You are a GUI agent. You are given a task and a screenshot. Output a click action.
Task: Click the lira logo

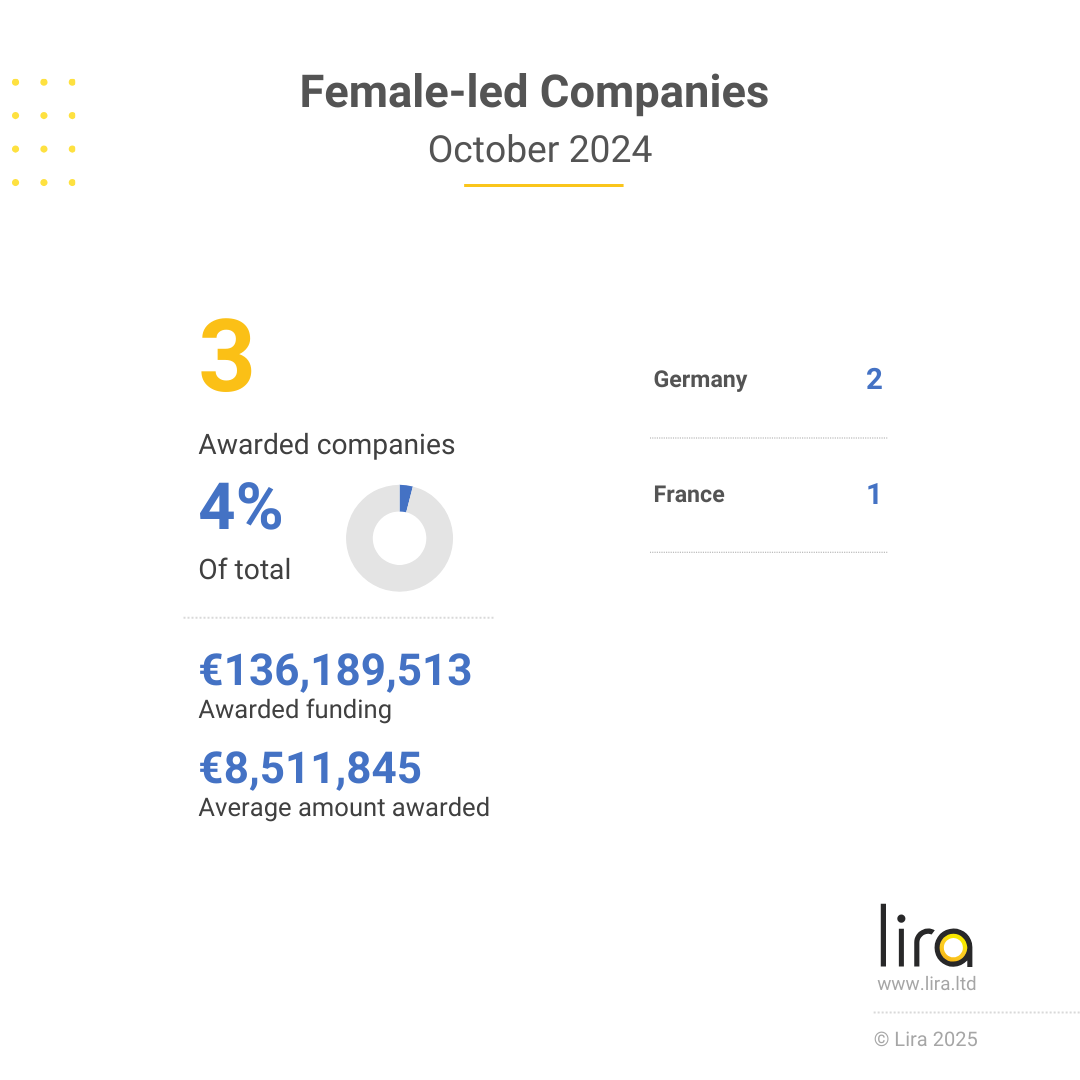coord(925,936)
